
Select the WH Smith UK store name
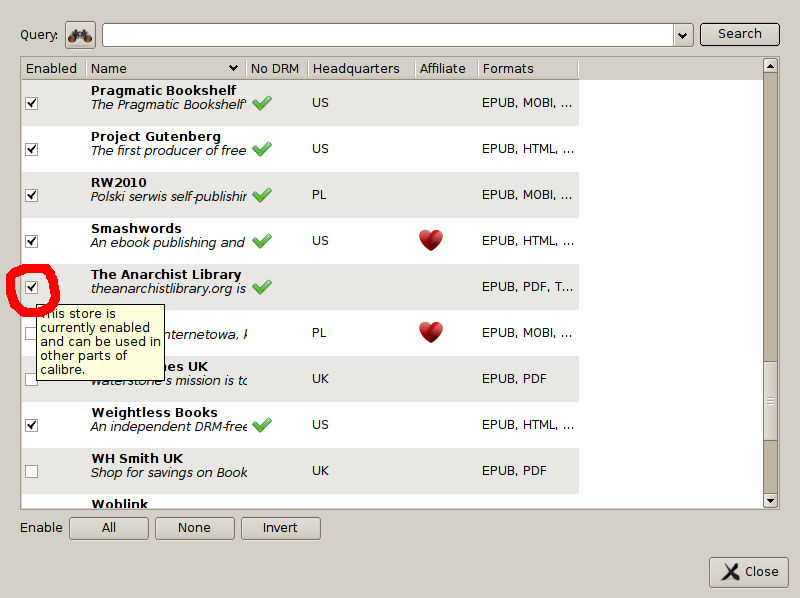coord(137,458)
